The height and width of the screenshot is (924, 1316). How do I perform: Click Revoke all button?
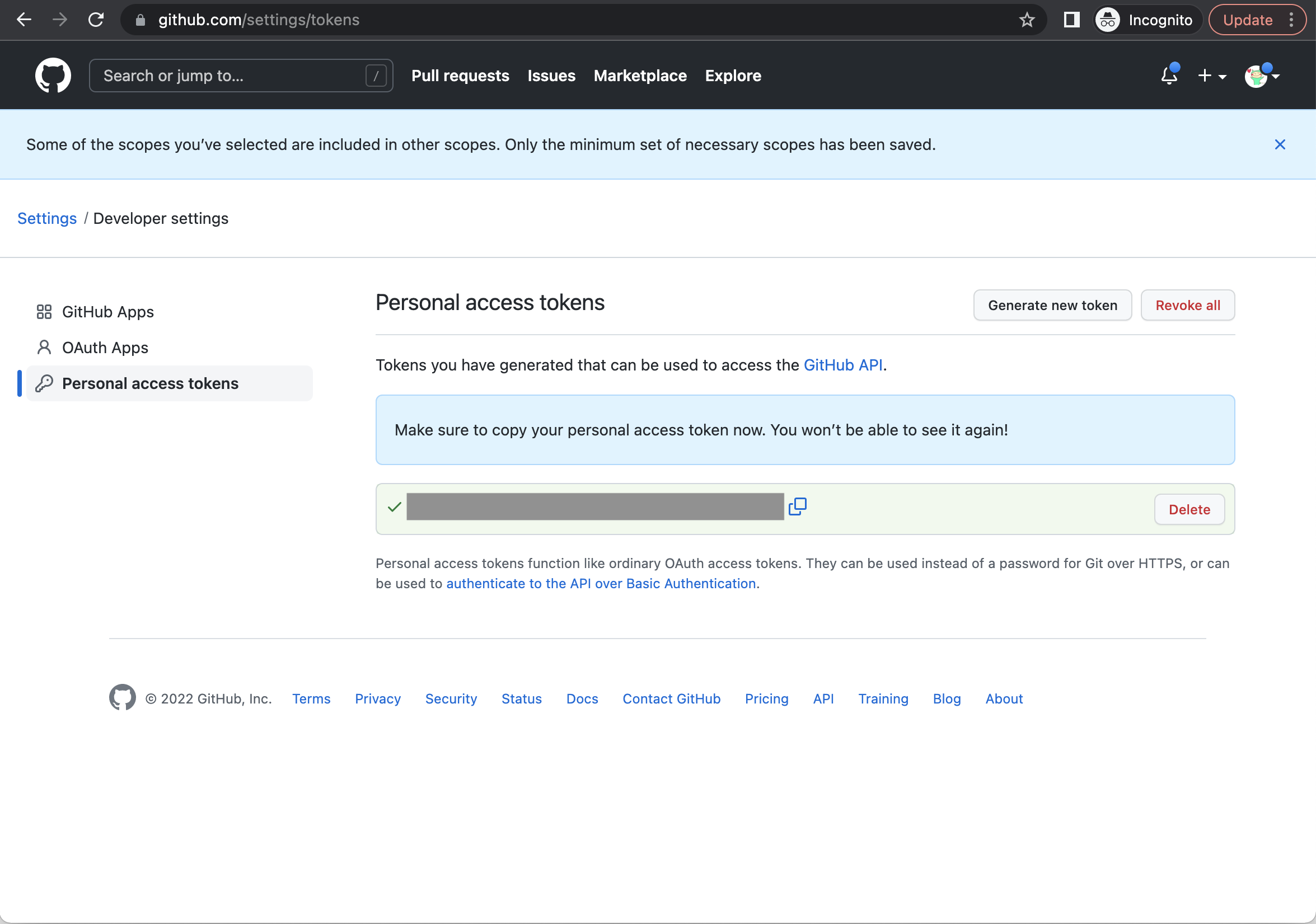coord(1187,305)
